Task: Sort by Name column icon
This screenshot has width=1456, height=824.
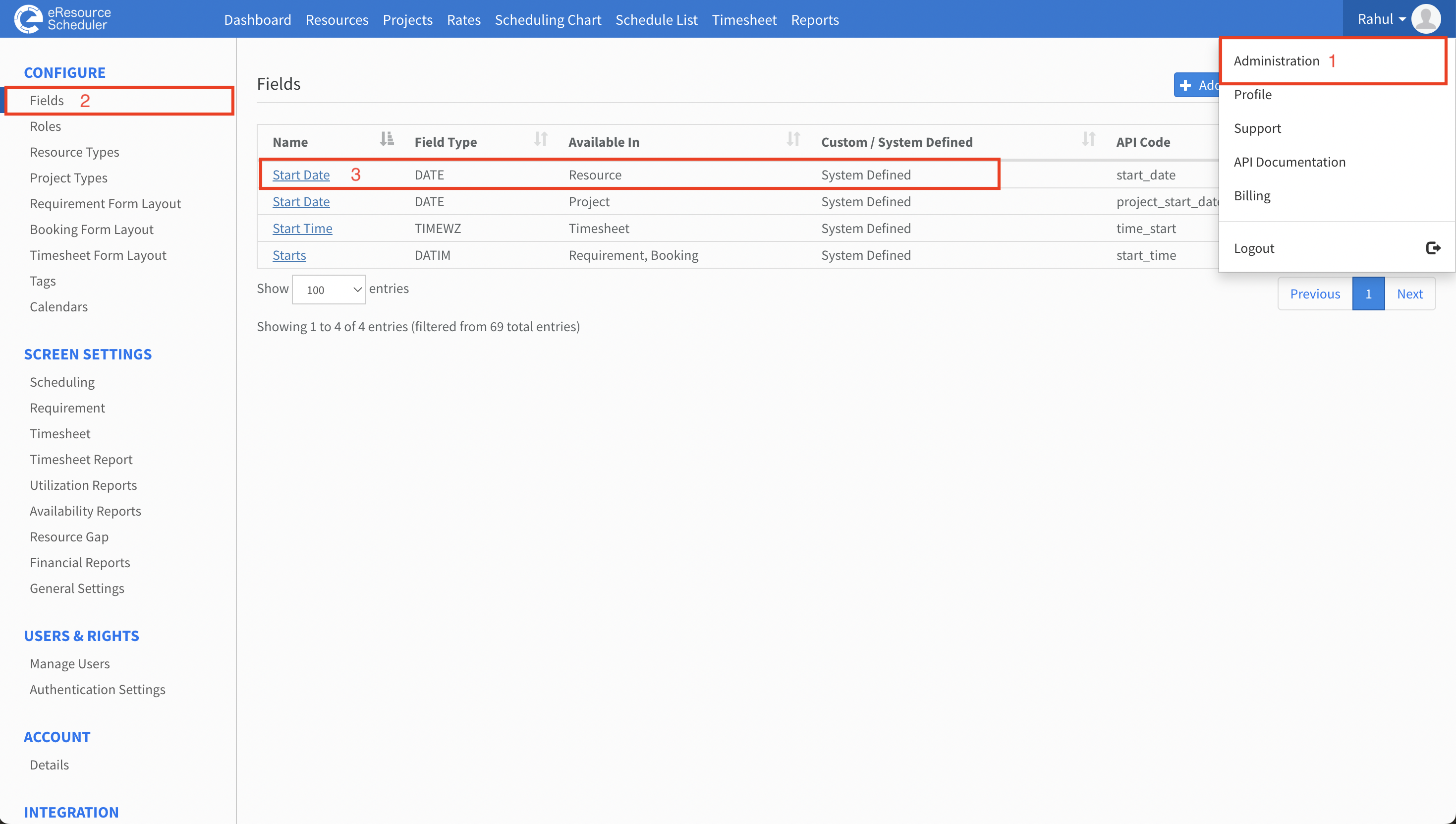Action: (x=387, y=139)
